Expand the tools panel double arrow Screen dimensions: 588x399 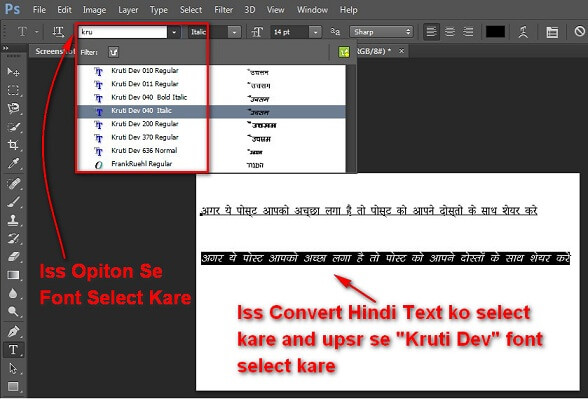pyautogui.click(x=6, y=48)
